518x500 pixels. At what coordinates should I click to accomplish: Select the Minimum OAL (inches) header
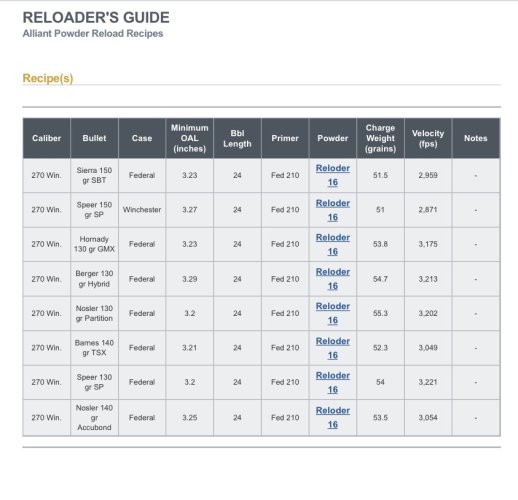tap(190, 138)
